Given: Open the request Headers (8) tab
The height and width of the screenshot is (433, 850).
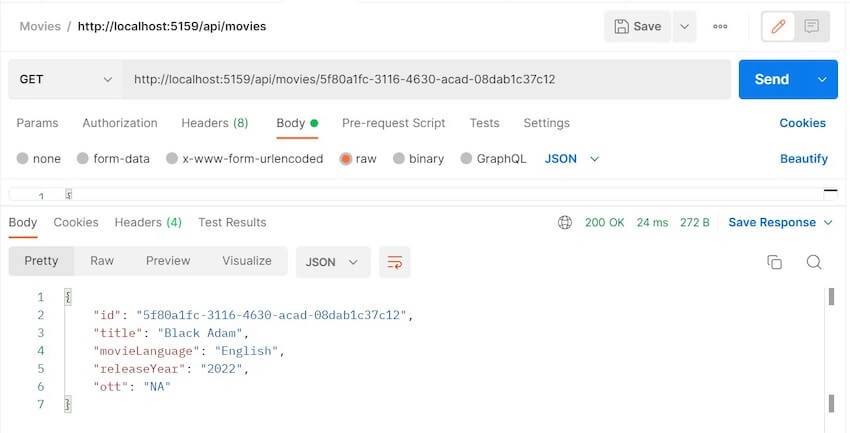Looking at the screenshot, I should point(215,123).
